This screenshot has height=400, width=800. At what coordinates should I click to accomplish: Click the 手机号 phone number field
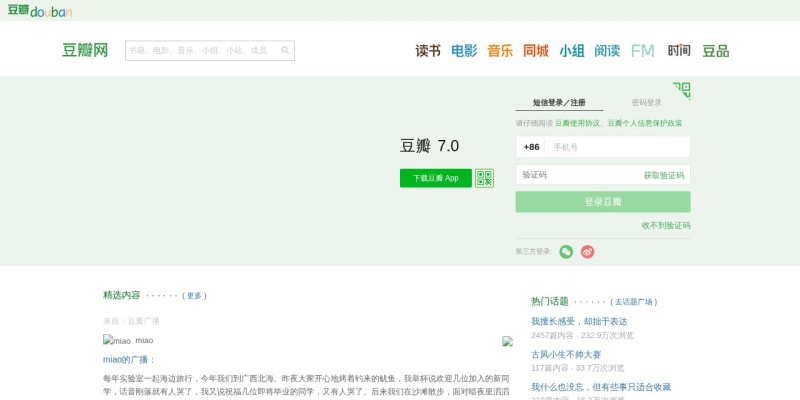coord(618,147)
